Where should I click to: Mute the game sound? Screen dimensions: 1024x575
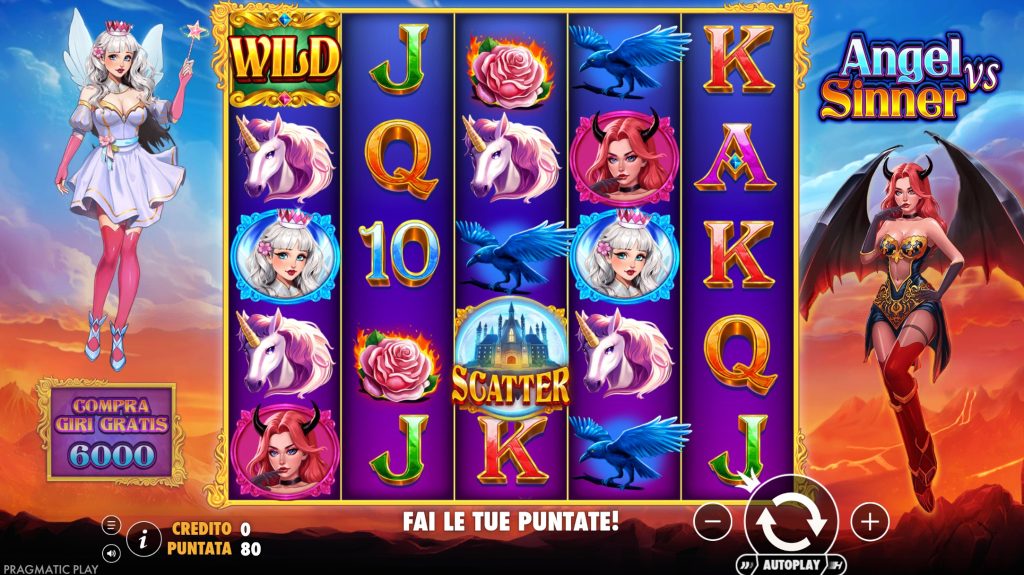coord(112,554)
